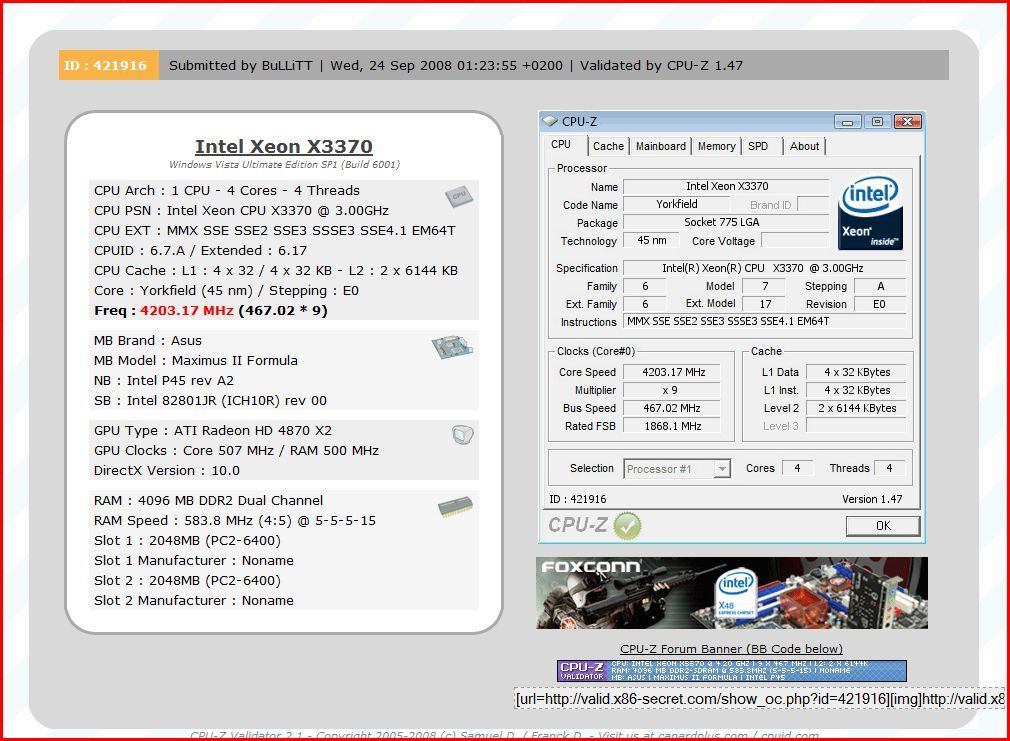Click the green validated checkmark icon

pos(627,526)
